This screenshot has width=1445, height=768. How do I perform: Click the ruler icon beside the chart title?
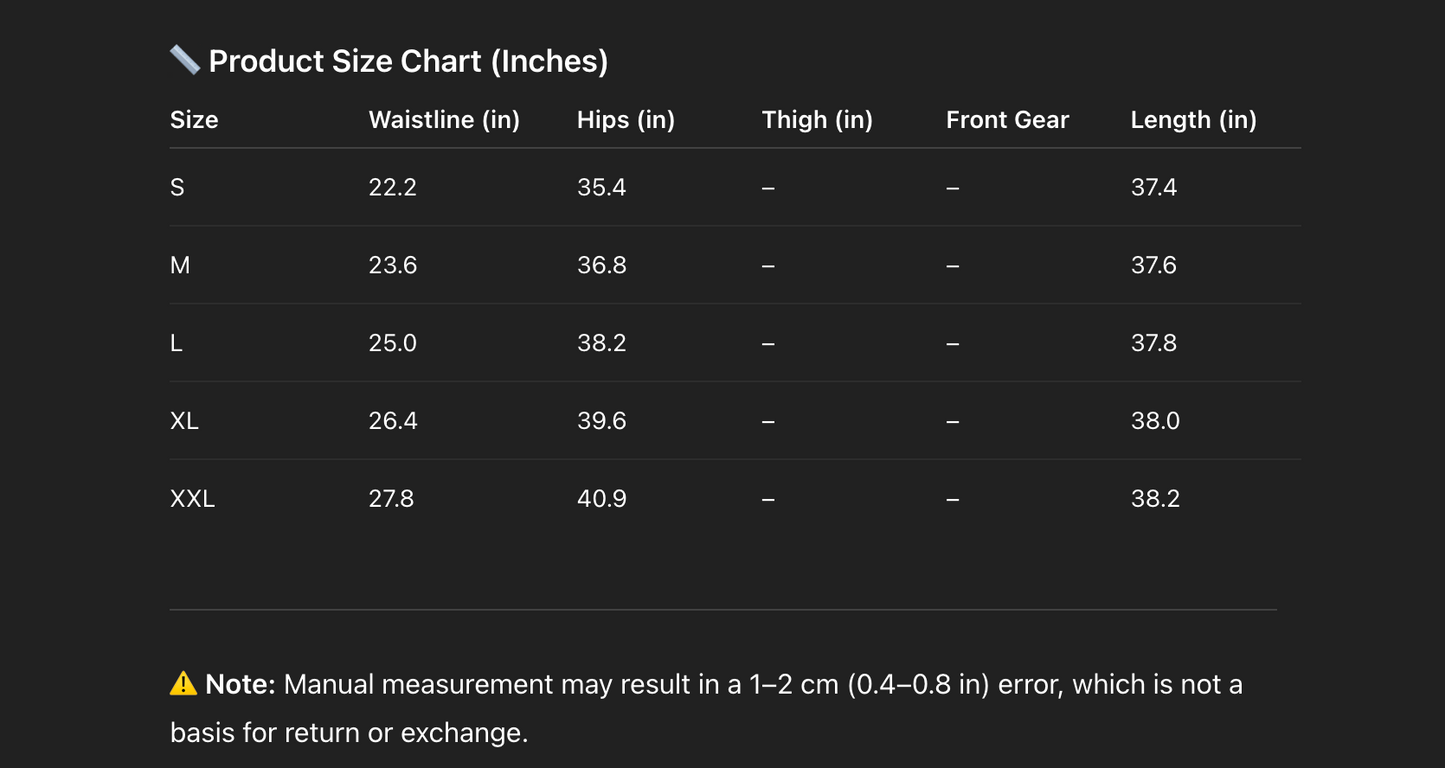click(x=185, y=60)
